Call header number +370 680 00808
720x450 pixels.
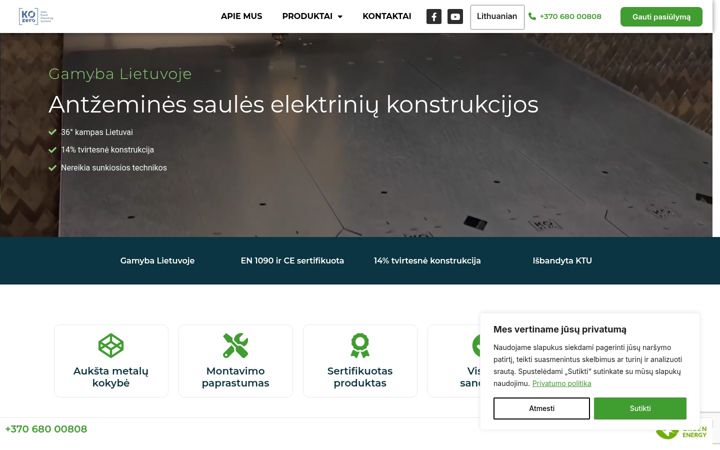[570, 17]
